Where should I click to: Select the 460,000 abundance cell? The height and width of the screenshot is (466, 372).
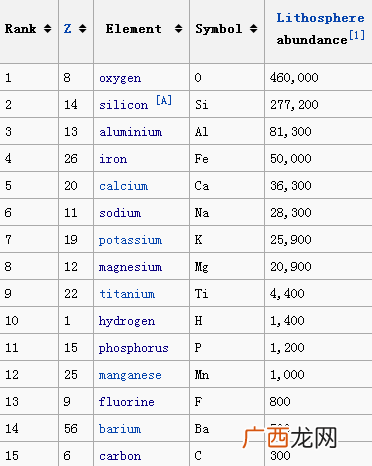pyautogui.click(x=318, y=77)
